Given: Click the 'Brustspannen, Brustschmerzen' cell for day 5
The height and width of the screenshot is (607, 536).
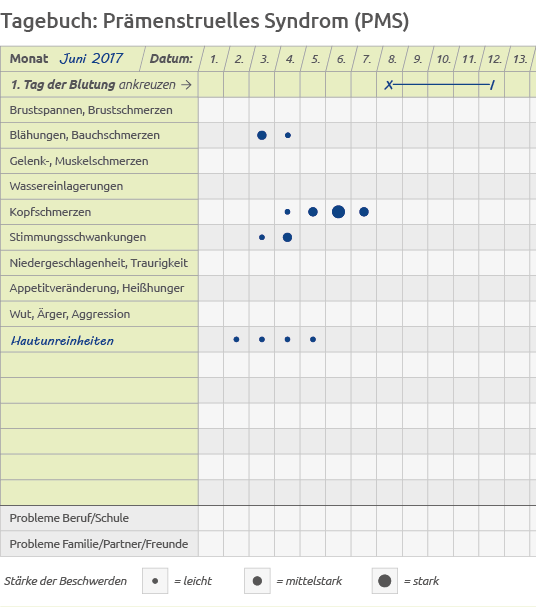Looking at the screenshot, I should (313, 110).
